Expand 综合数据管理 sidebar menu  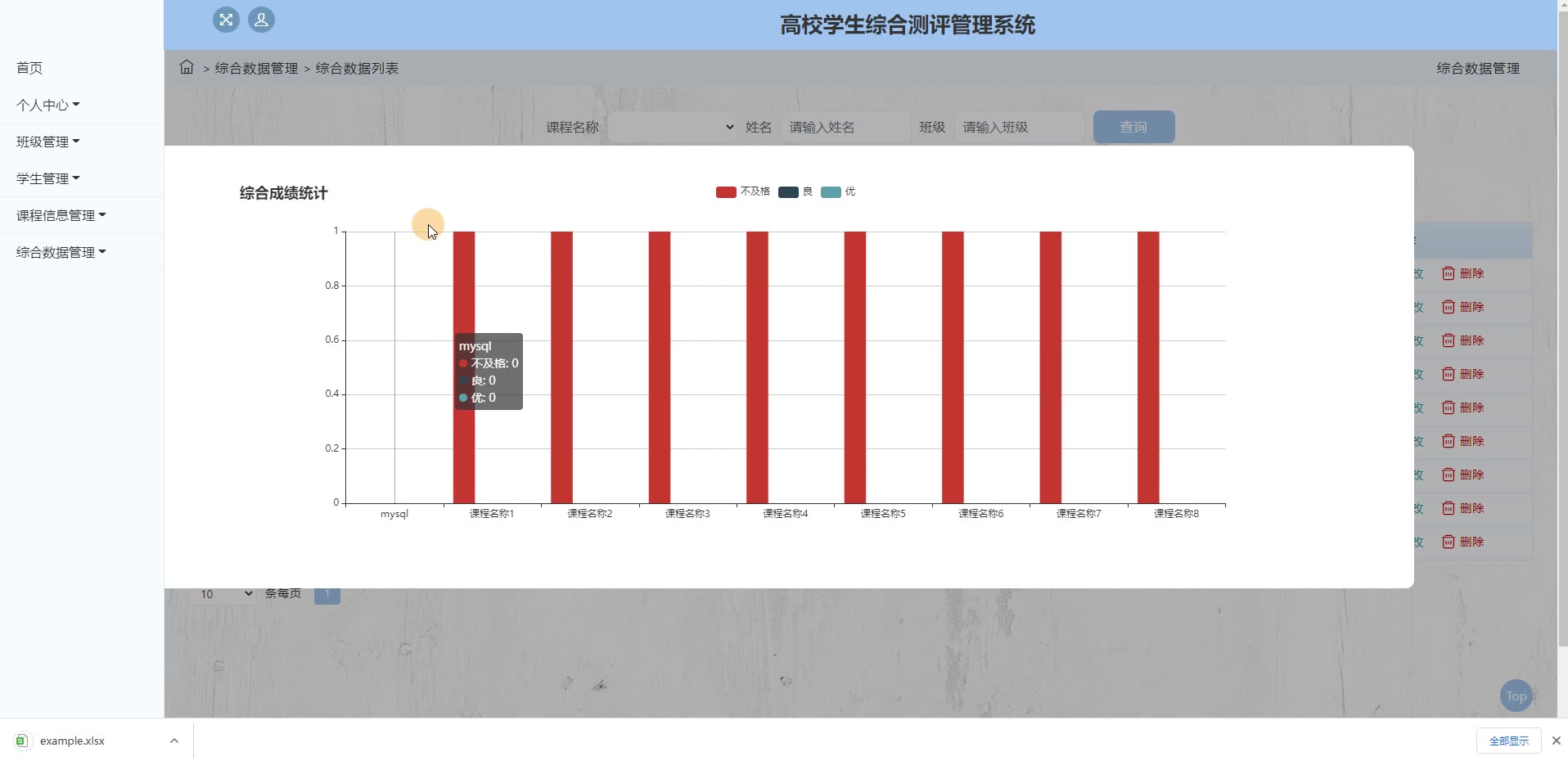pos(61,252)
